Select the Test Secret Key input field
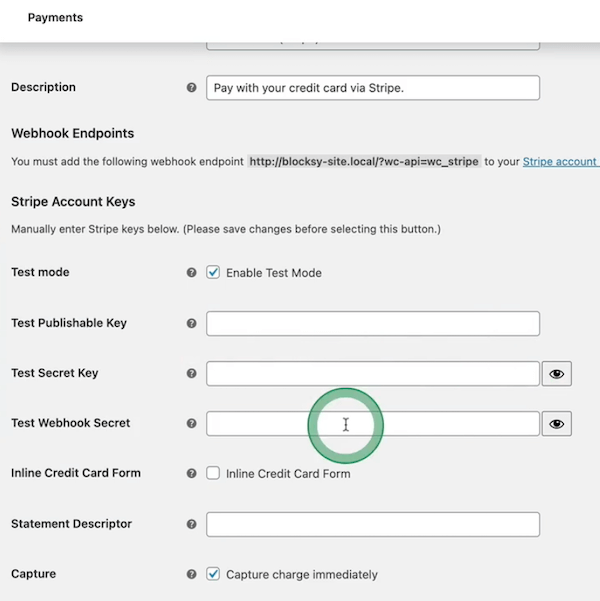 (x=372, y=374)
